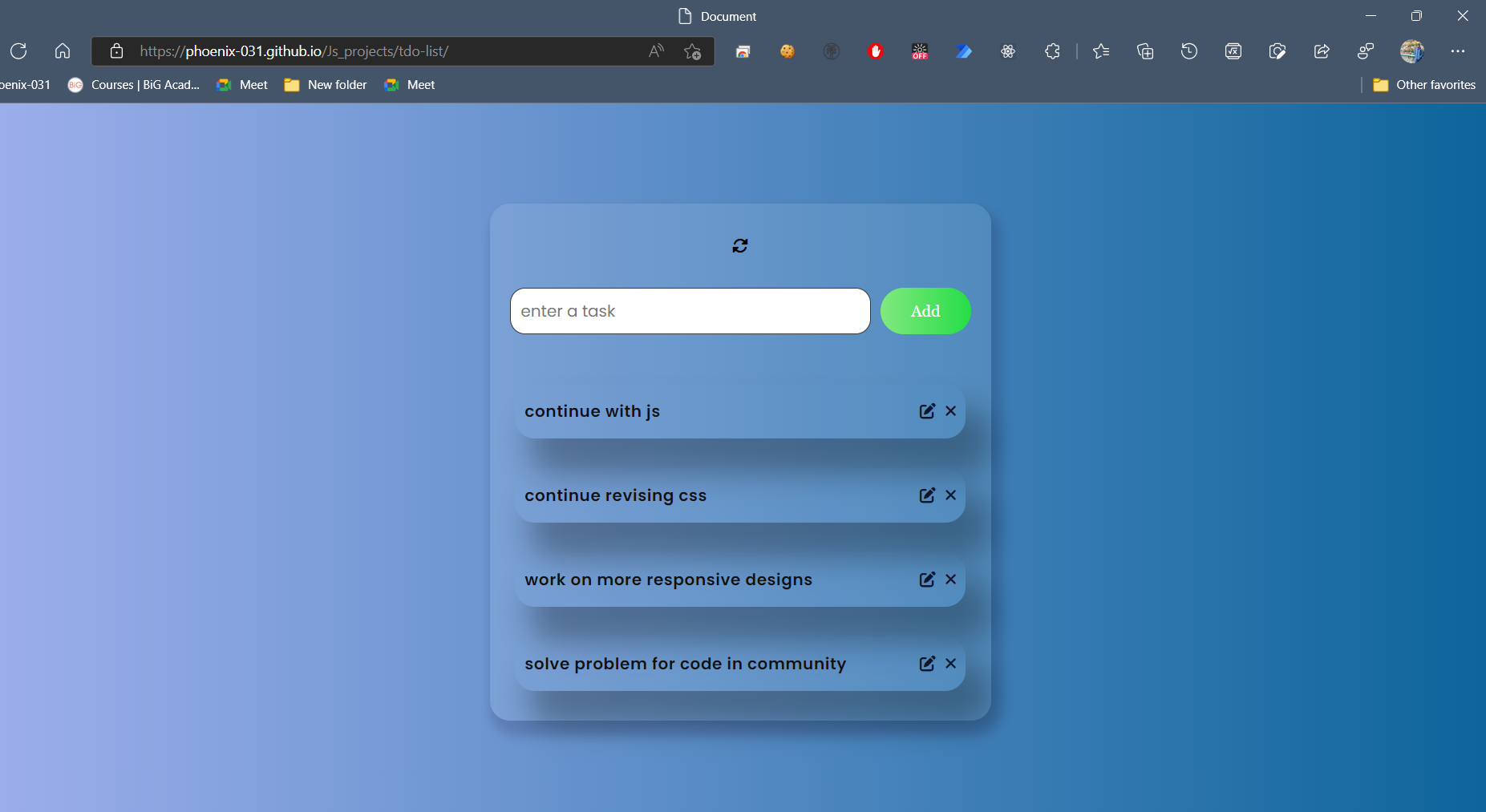Screen dimensions: 1486x812
Task: Edit the 'continue with js' task
Action: click(x=927, y=410)
